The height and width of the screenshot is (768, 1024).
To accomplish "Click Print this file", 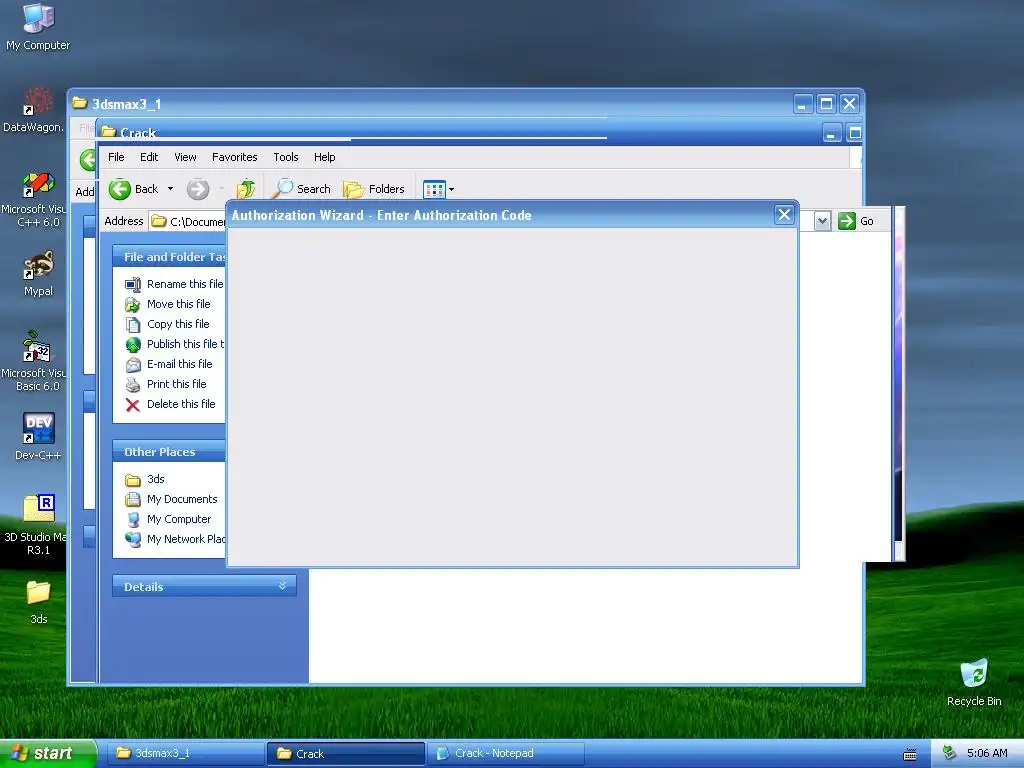I will (x=166, y=384).
